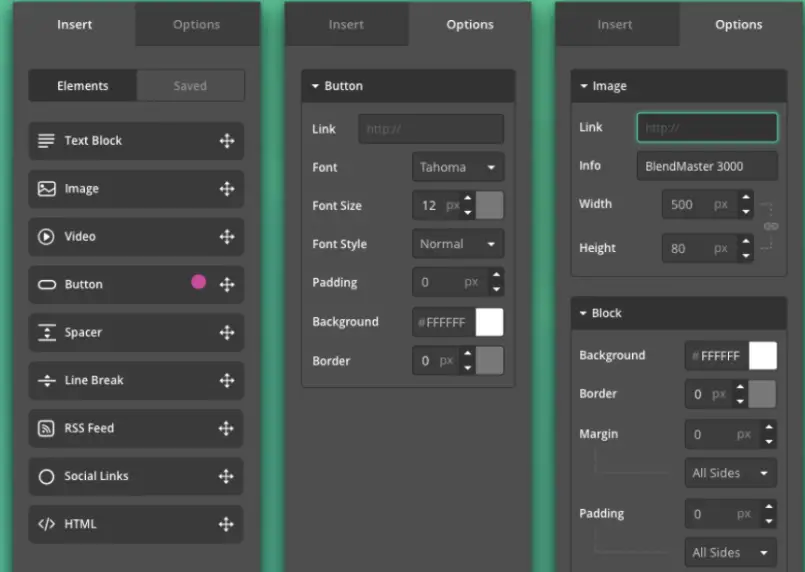Image resolution: width=805 pixels, height=572 pixels.
Task: Grab the move handle on Button row
Action: pos(227,284)
